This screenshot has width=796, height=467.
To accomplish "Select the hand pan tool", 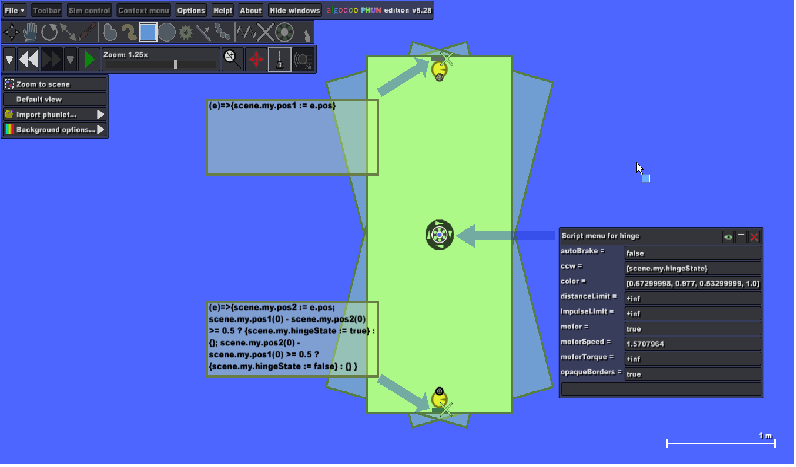I will click(30, 32).
